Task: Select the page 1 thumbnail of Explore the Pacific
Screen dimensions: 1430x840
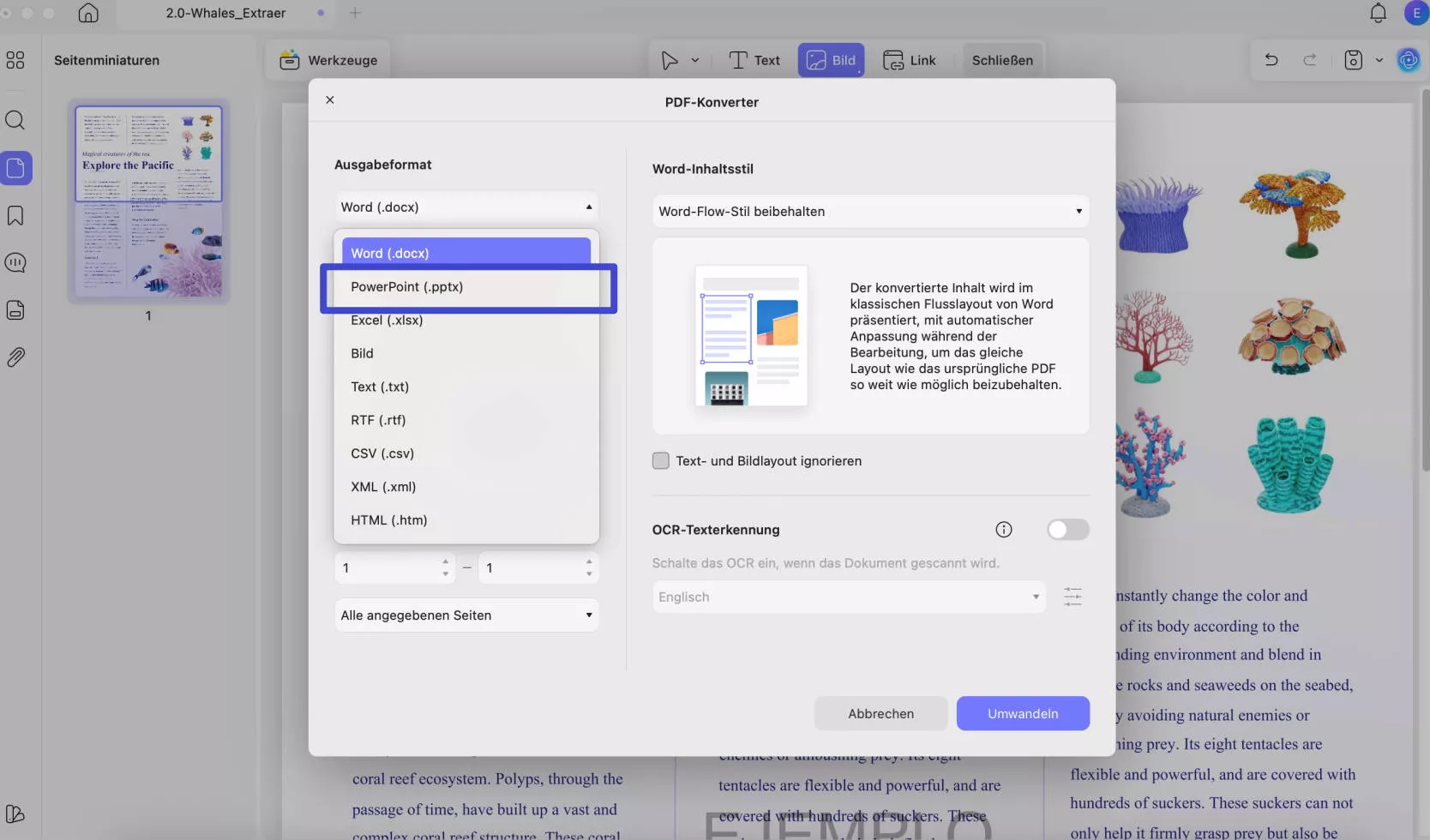Action: pyautogui.click(x=147, y=203)
